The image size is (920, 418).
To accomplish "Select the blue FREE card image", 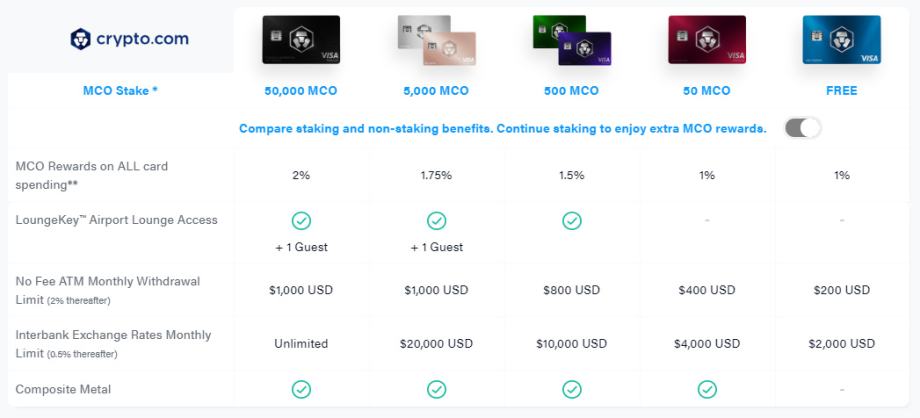I will 841,40.
